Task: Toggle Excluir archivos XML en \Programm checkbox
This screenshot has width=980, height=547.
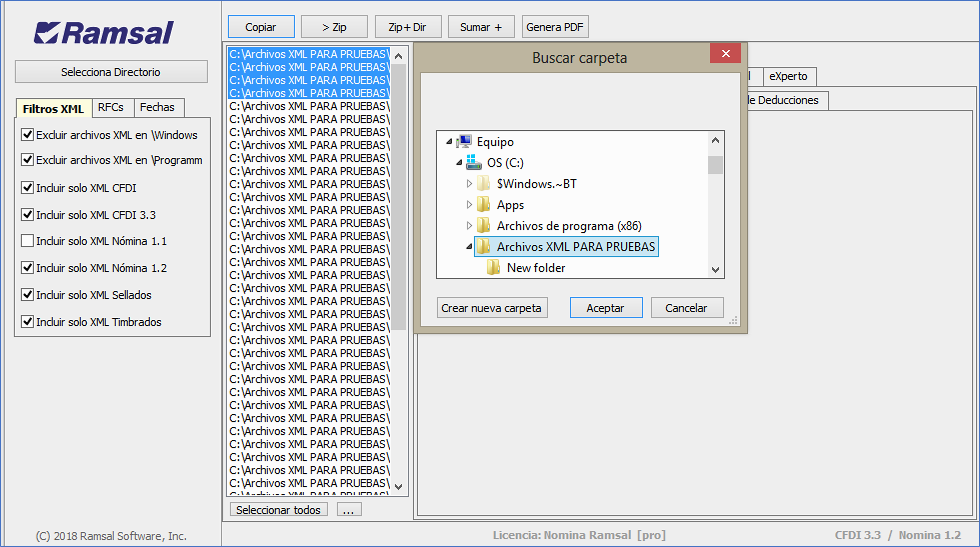Action: pyautogui.click(x=28, y=159)
